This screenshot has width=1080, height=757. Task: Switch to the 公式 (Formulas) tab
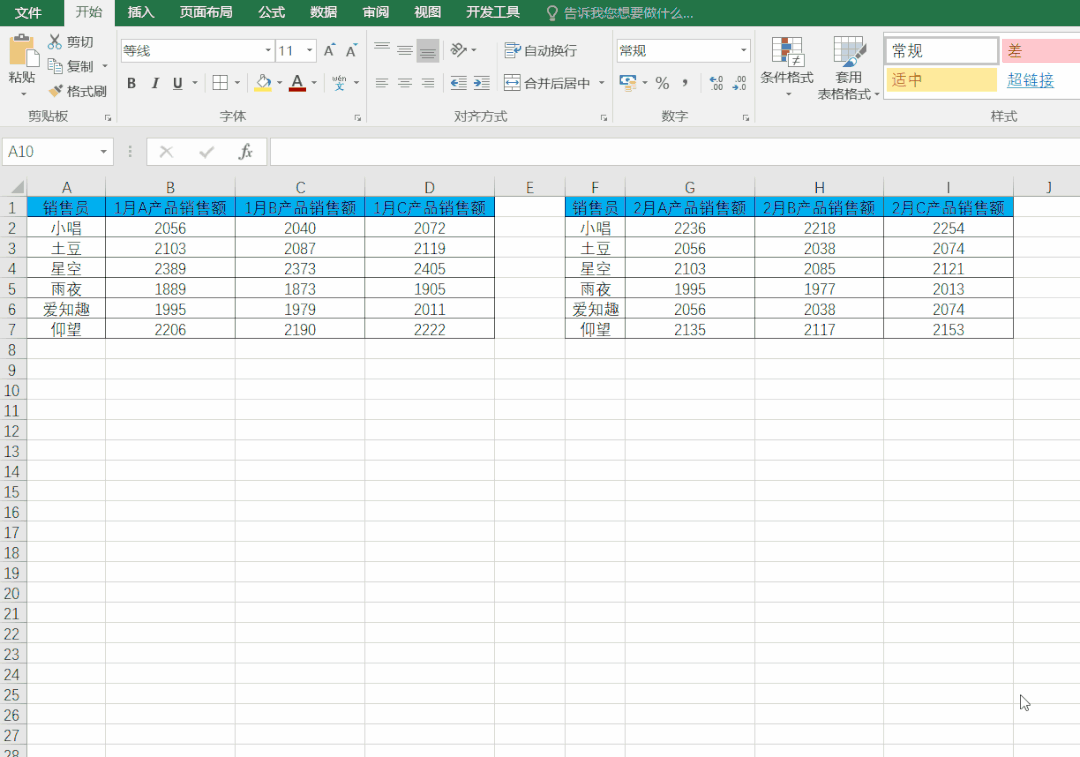click(x=271, y=12)
